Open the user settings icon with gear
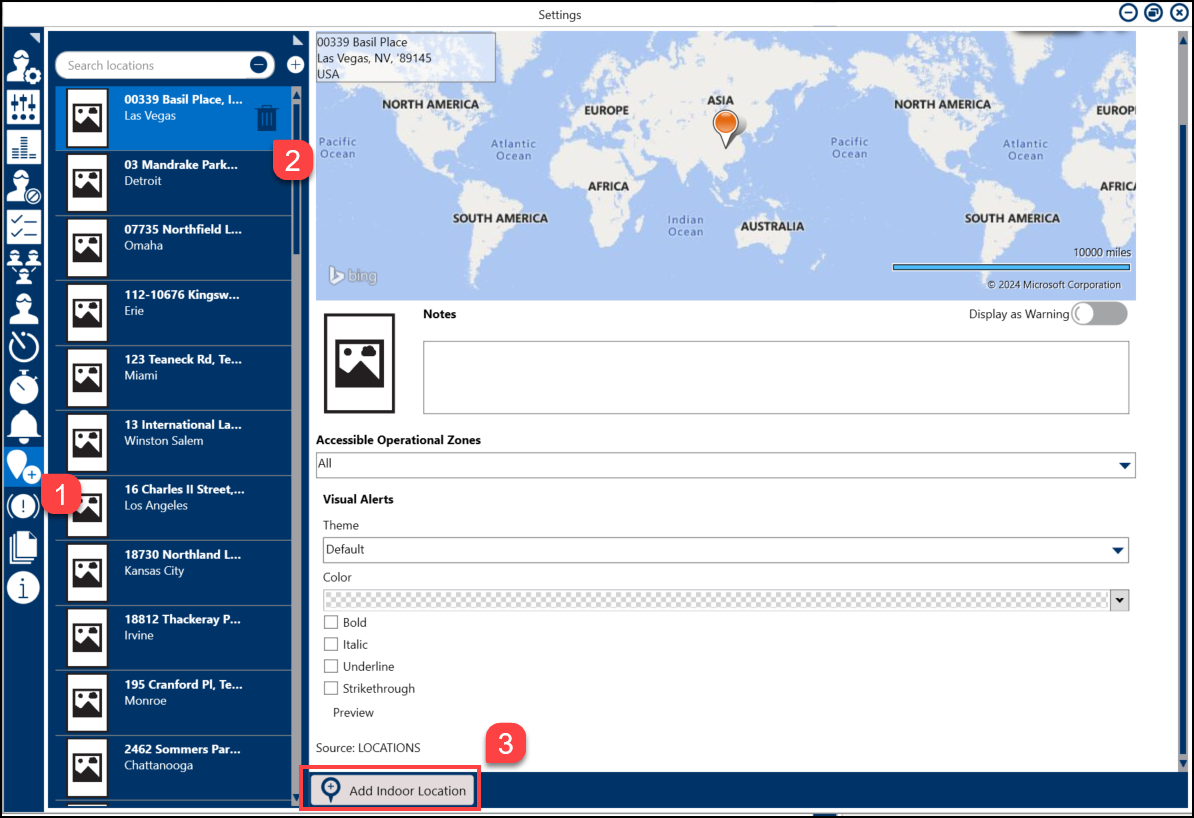1194x818 pixels. 23,65
